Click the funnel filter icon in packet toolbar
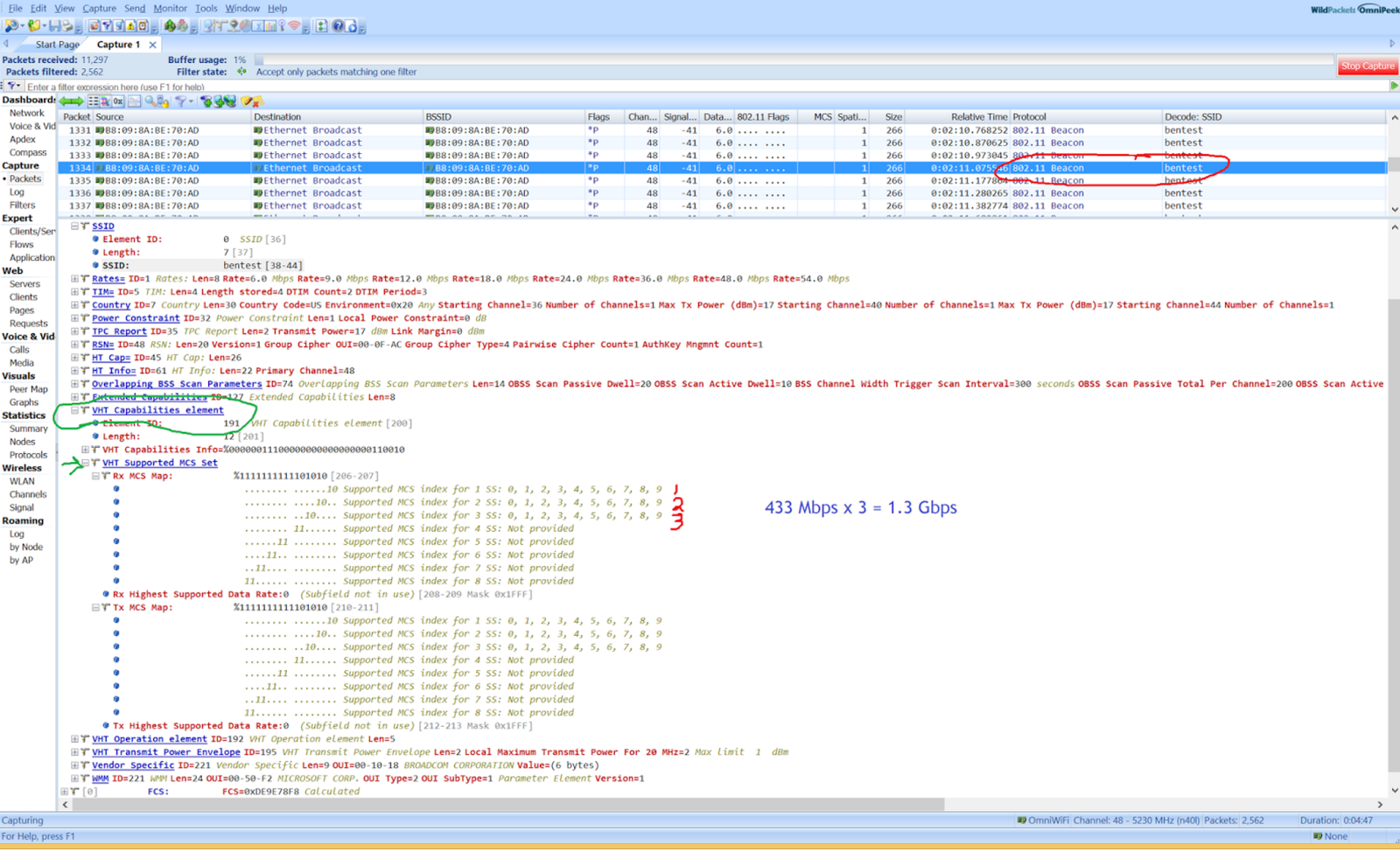The height and width of the screenshot is (852, 1400). pos(180,101)
